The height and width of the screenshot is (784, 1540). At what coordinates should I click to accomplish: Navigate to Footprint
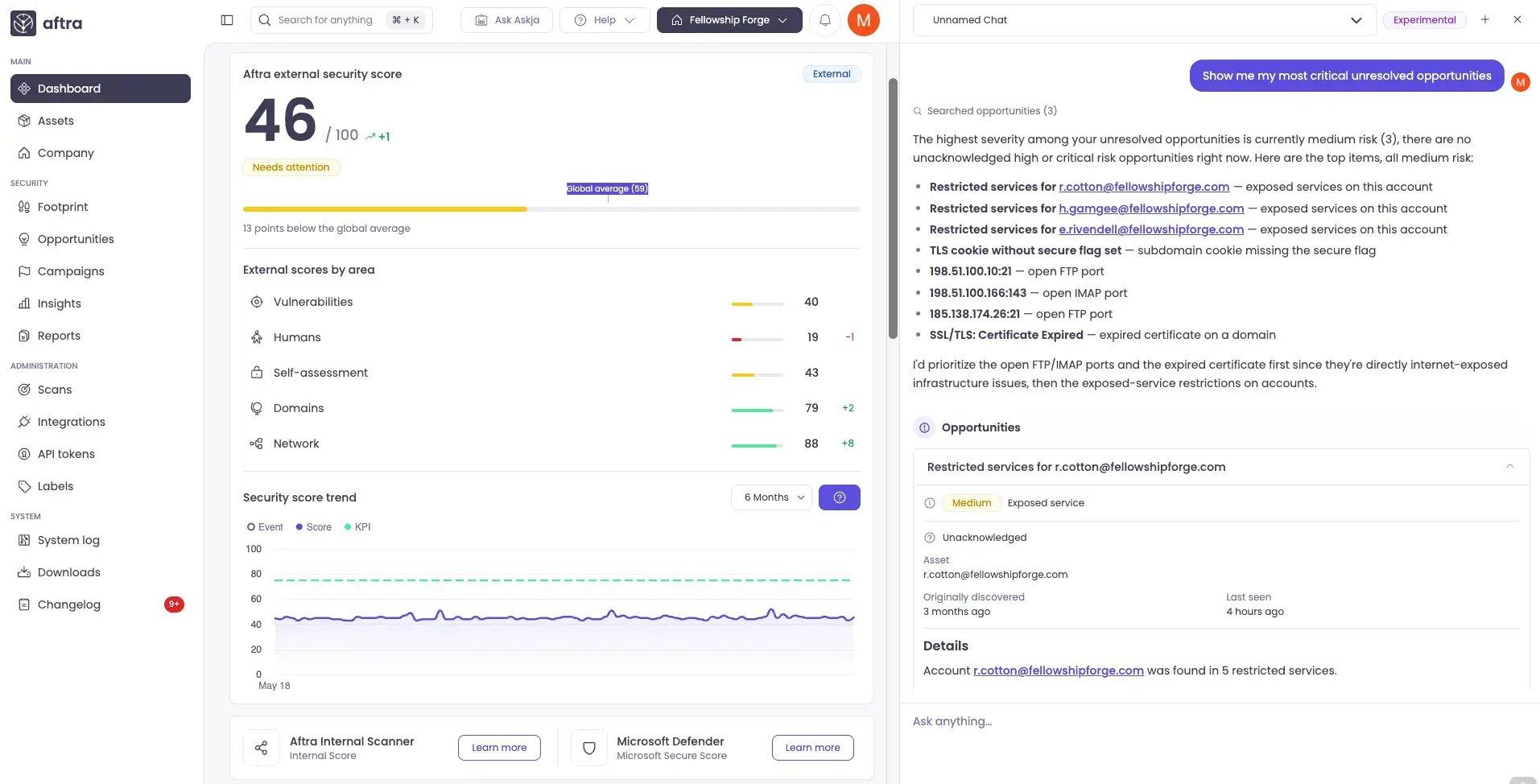[x=101, y=207]
